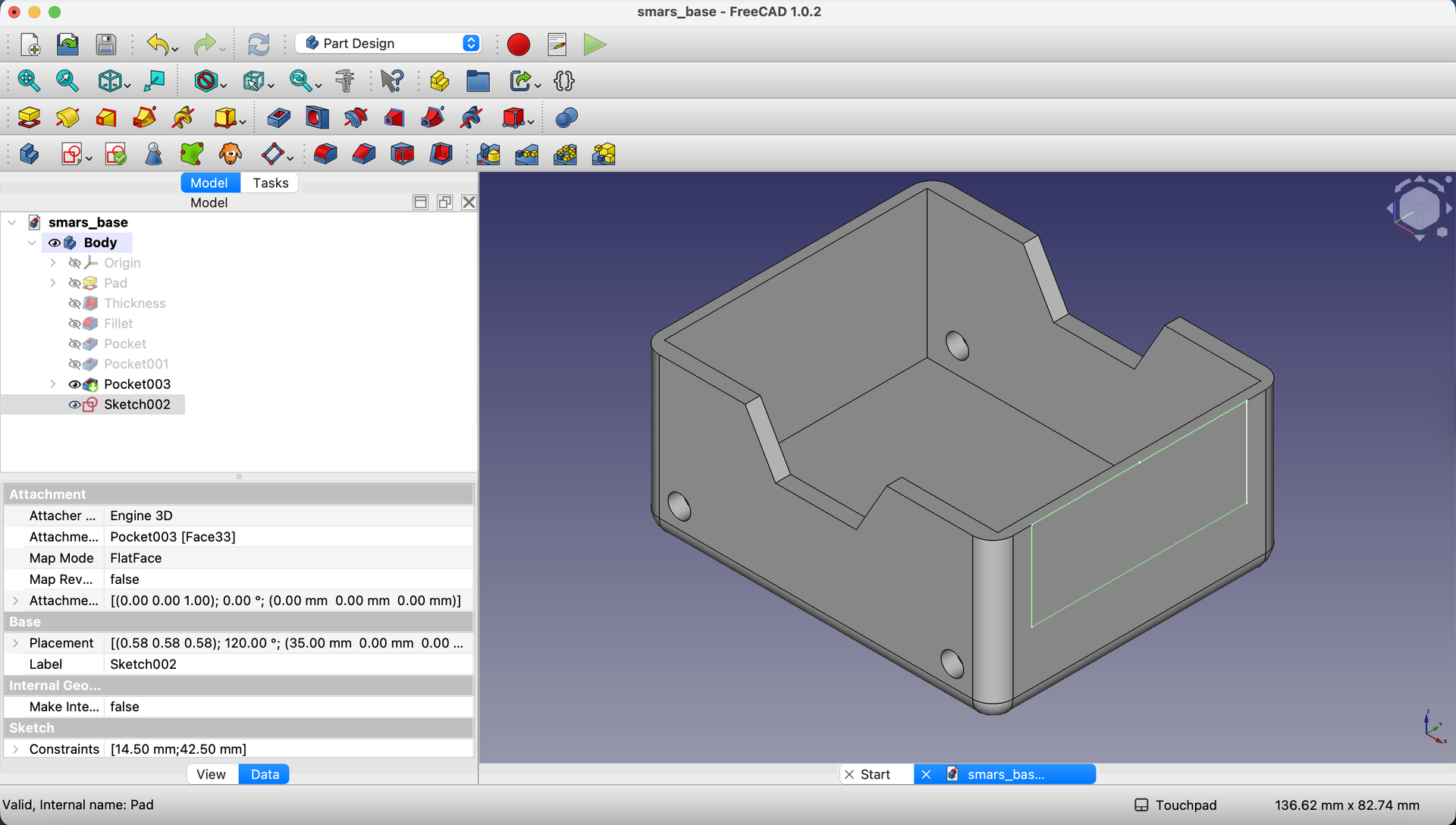Click the Touchpad navigation style button

click(1175, 805)
